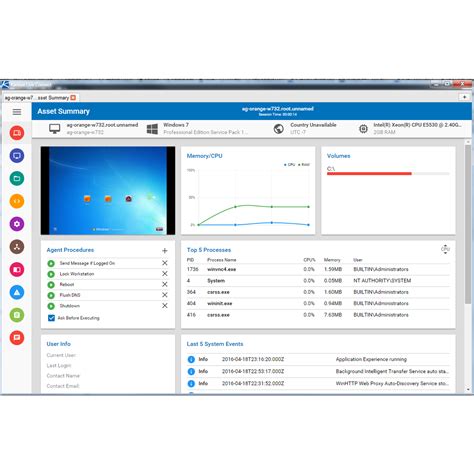Viewport: 474px width, 474px height.
Task: Remove the Flush DNS procedure
Action: click(x=165, y=295)
